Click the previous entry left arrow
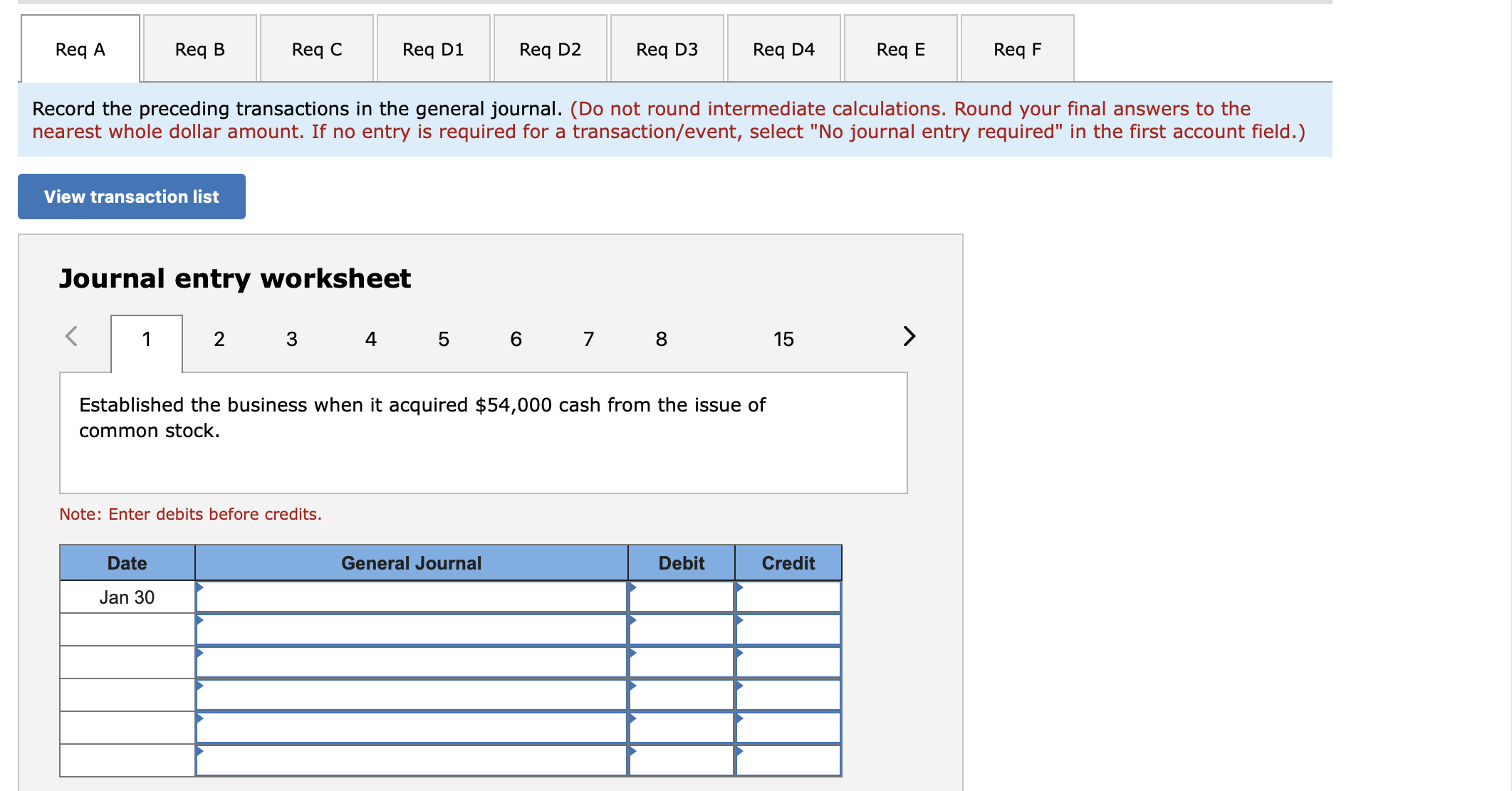 [x=71, y=336]
